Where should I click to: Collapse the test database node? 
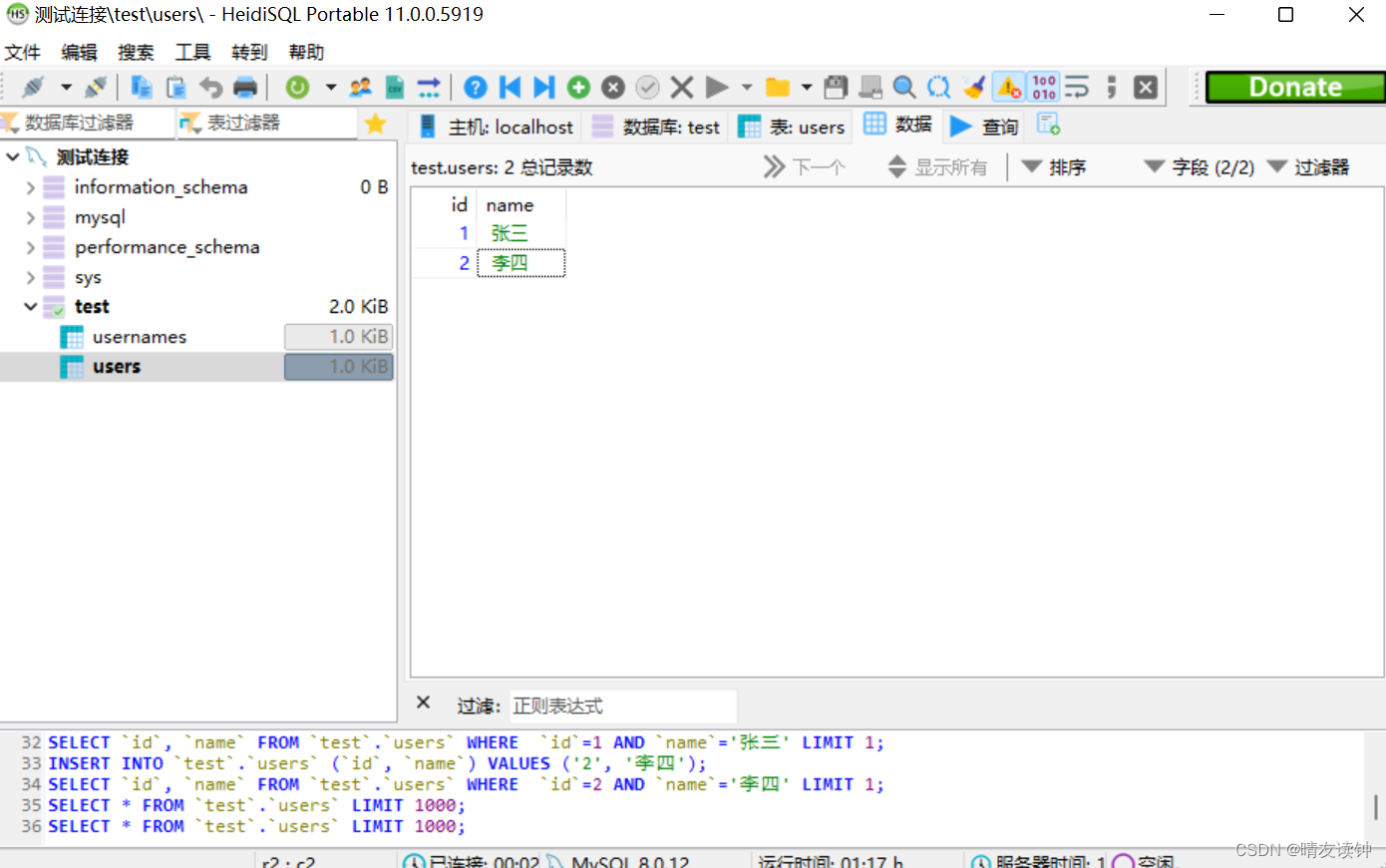pyautogui.click(x=30, y=306)
